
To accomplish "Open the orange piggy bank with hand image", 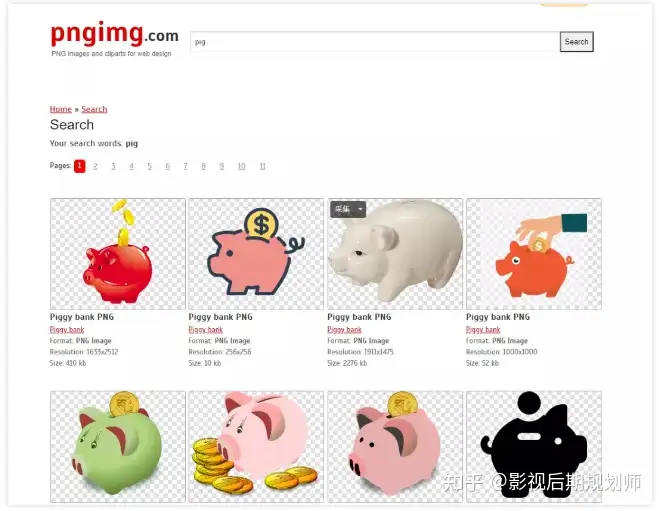I will pyautogui.click(x=534, y=254).
